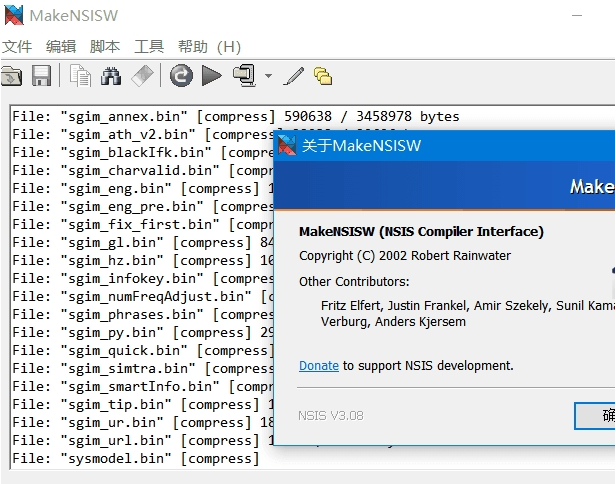Click the Set Compressor clamp icon
The height and width of the screenshot is (484, 616).
pyautogui.click(x=244, y=75)
